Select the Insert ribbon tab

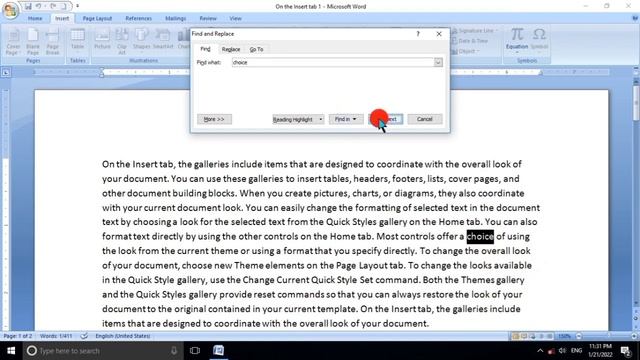62,18
